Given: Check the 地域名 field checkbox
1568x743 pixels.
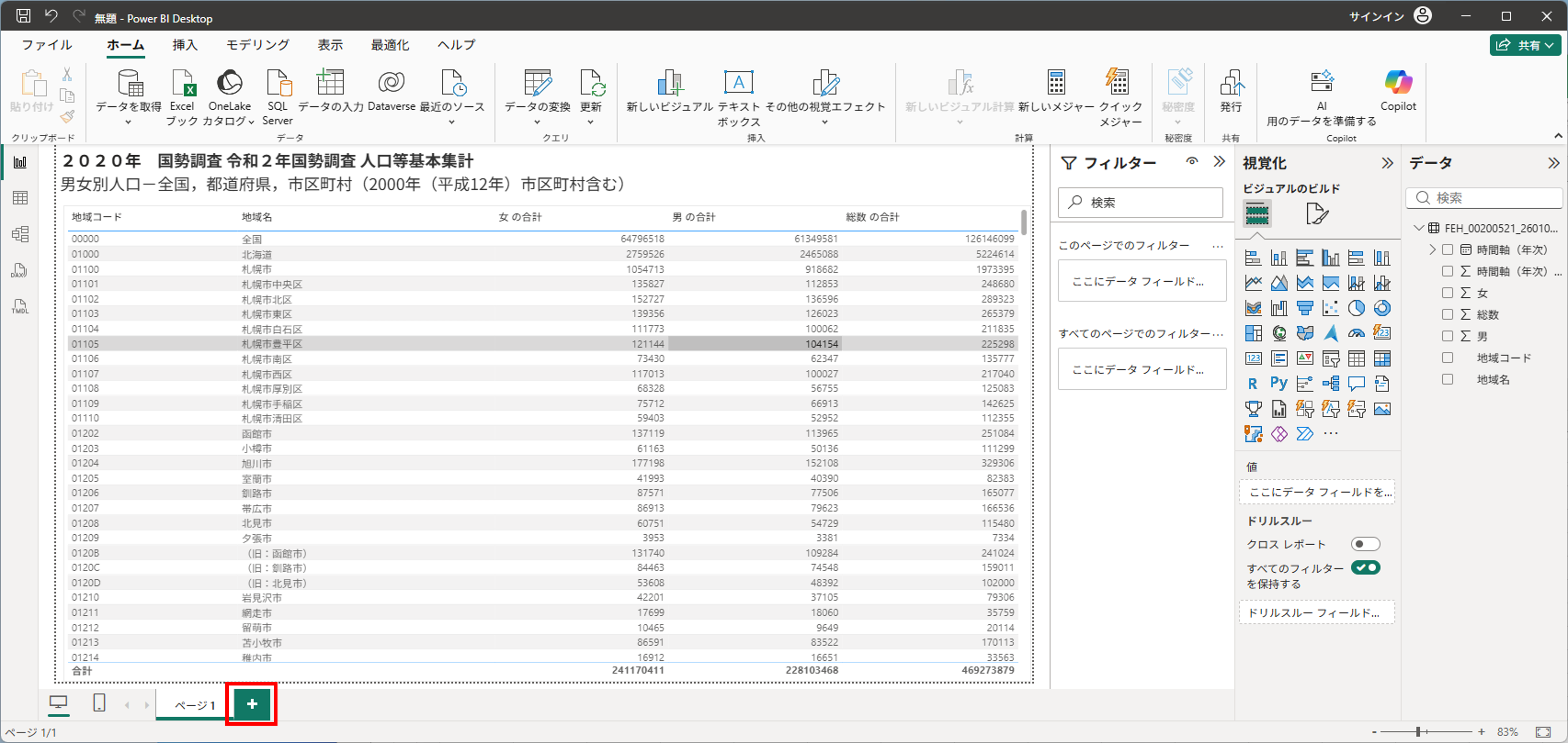Looking at the screenshot, I should pyautogui.click(x=1447, y=380).
